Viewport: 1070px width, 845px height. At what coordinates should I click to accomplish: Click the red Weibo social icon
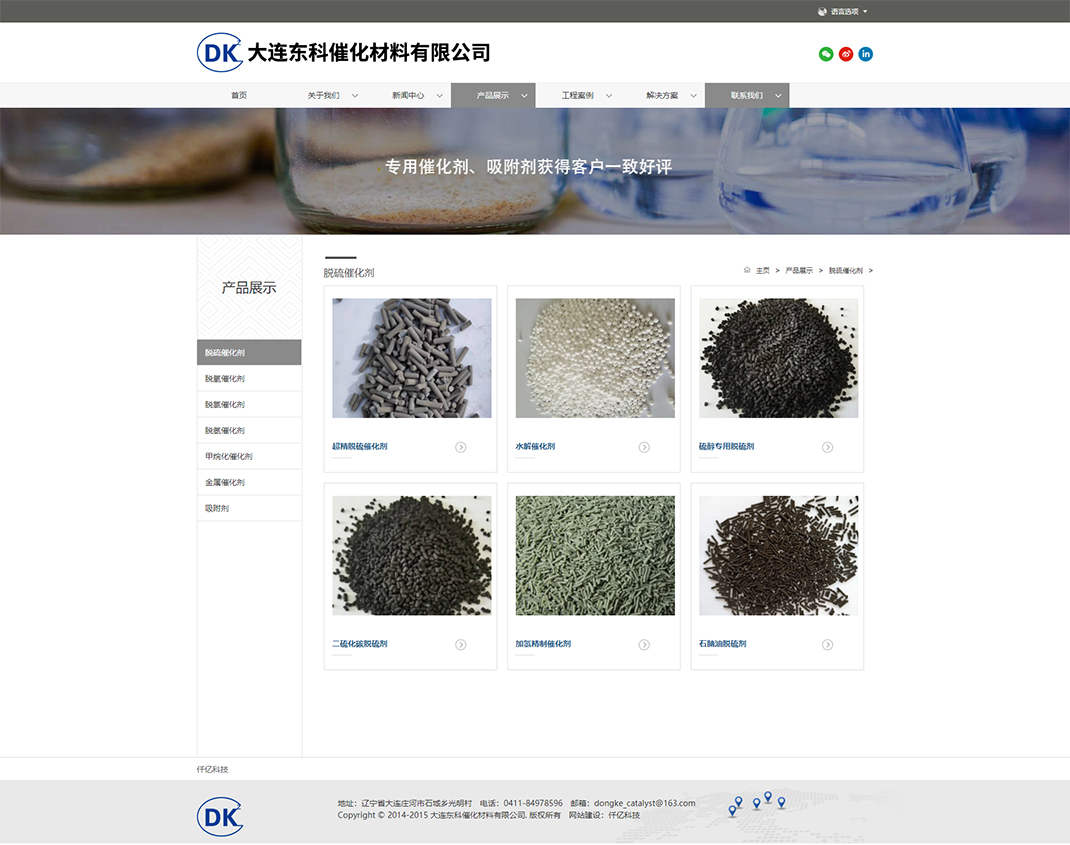[x=846, y=54]
